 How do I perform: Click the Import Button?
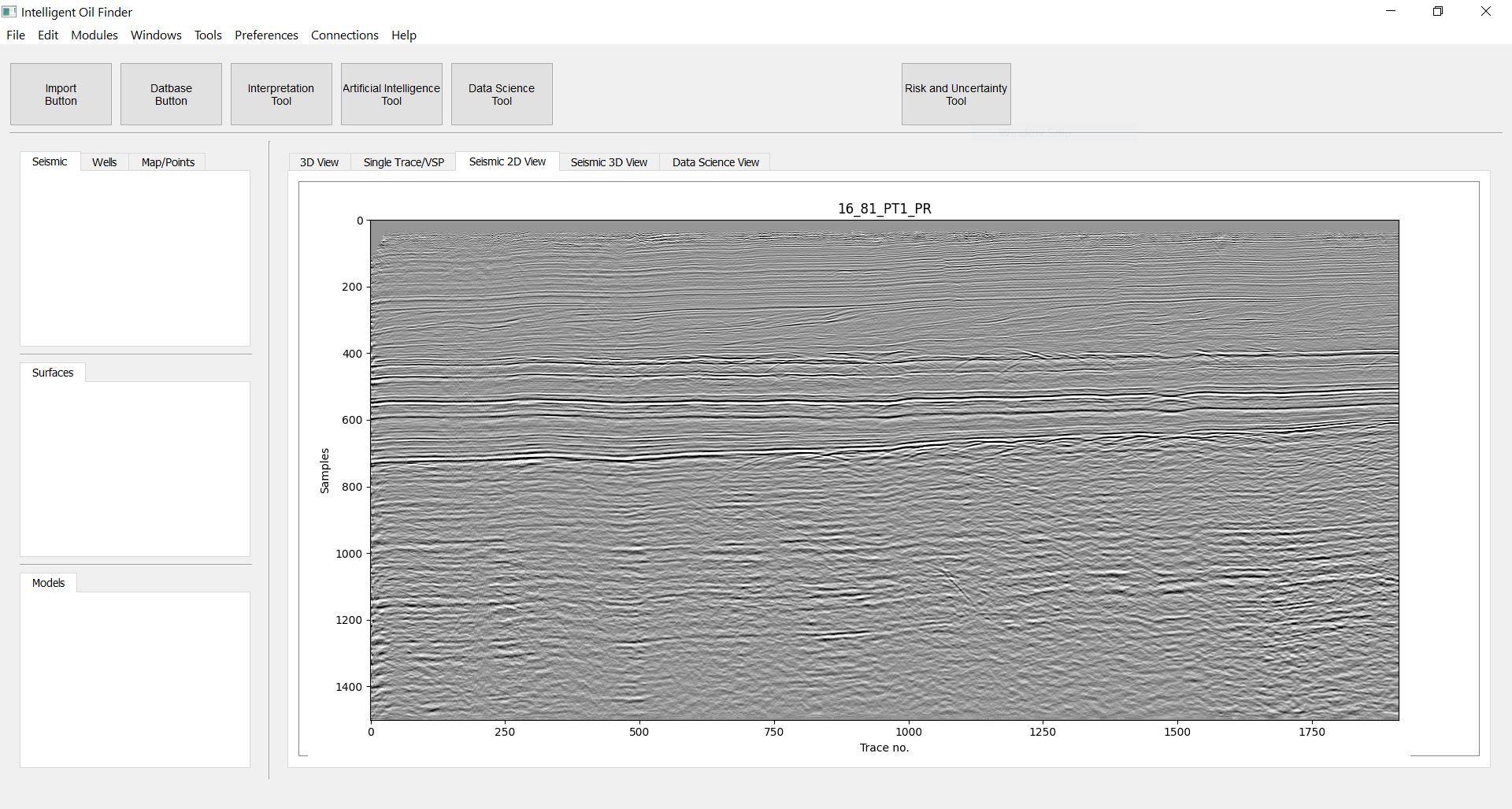click(x=61, y=95)
